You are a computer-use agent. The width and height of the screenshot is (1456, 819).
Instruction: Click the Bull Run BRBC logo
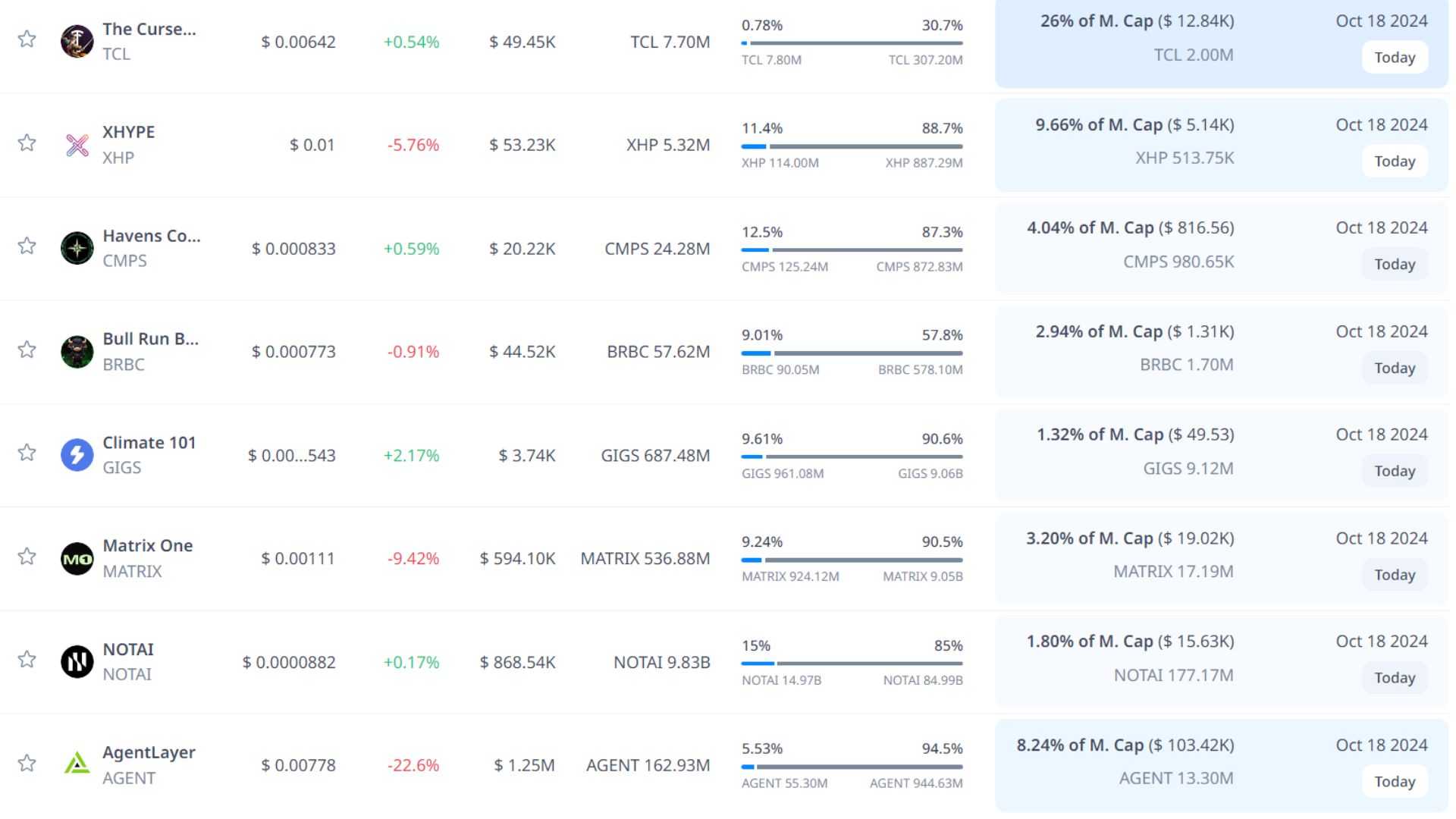click(x=77, y=352)
